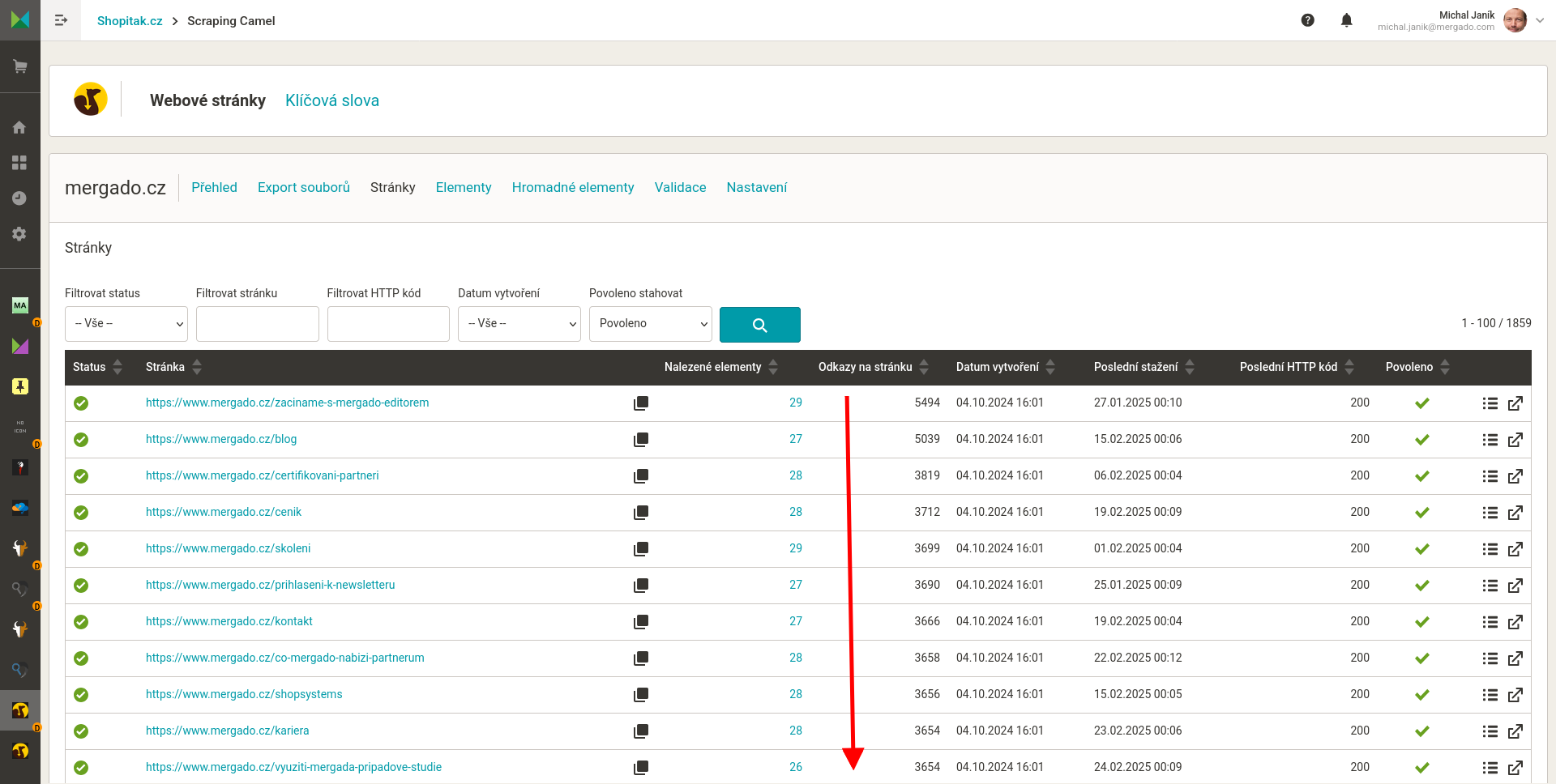Open the settings gear in sidebar

19,234
